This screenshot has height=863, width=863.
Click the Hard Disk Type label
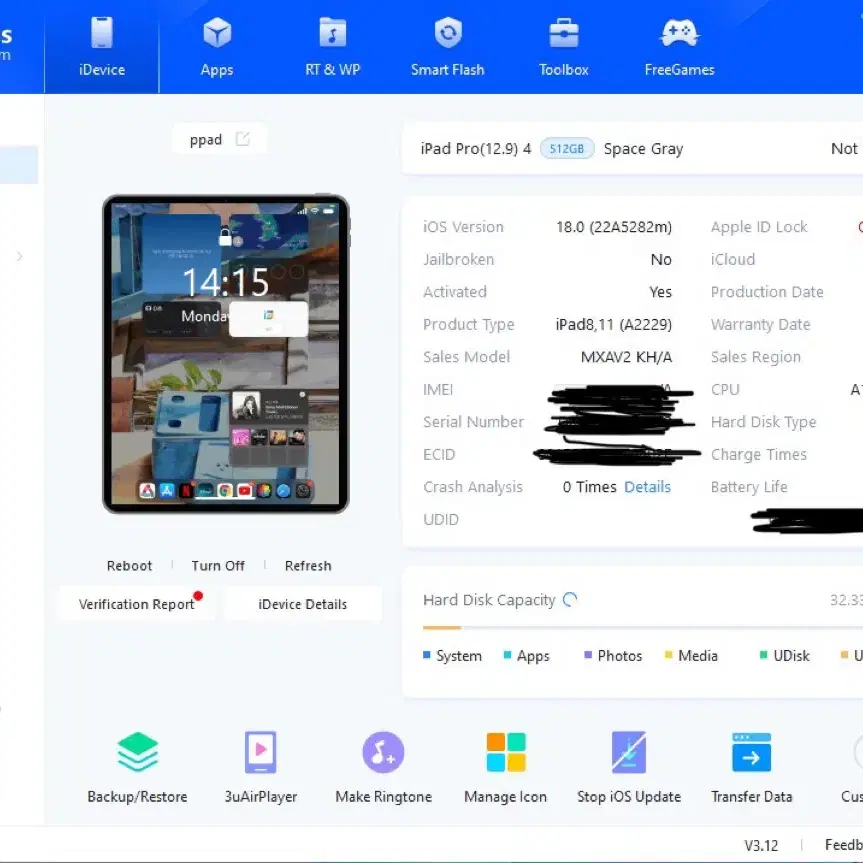point(763,422)
